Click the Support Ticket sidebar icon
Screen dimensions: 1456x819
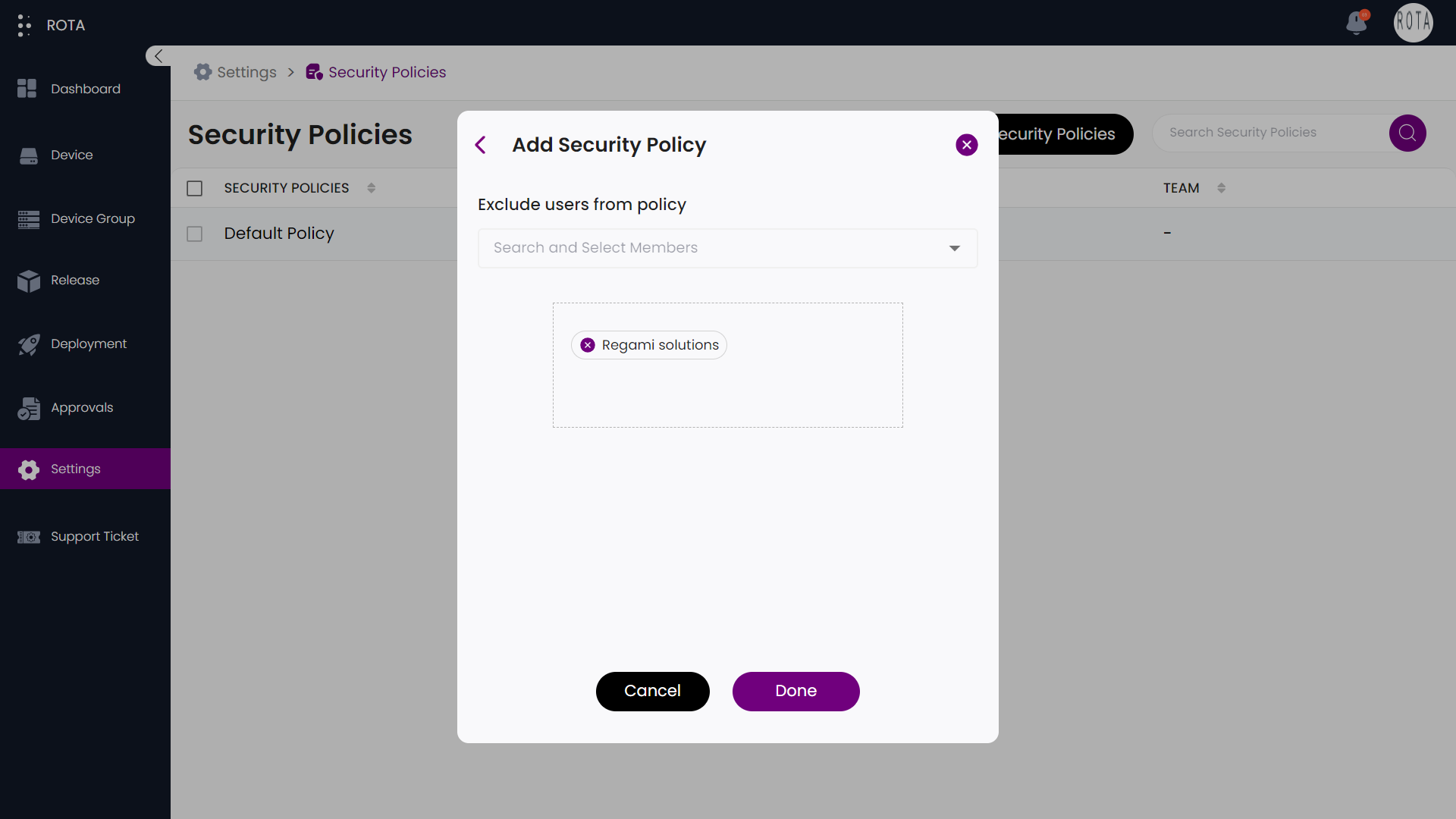29,537
